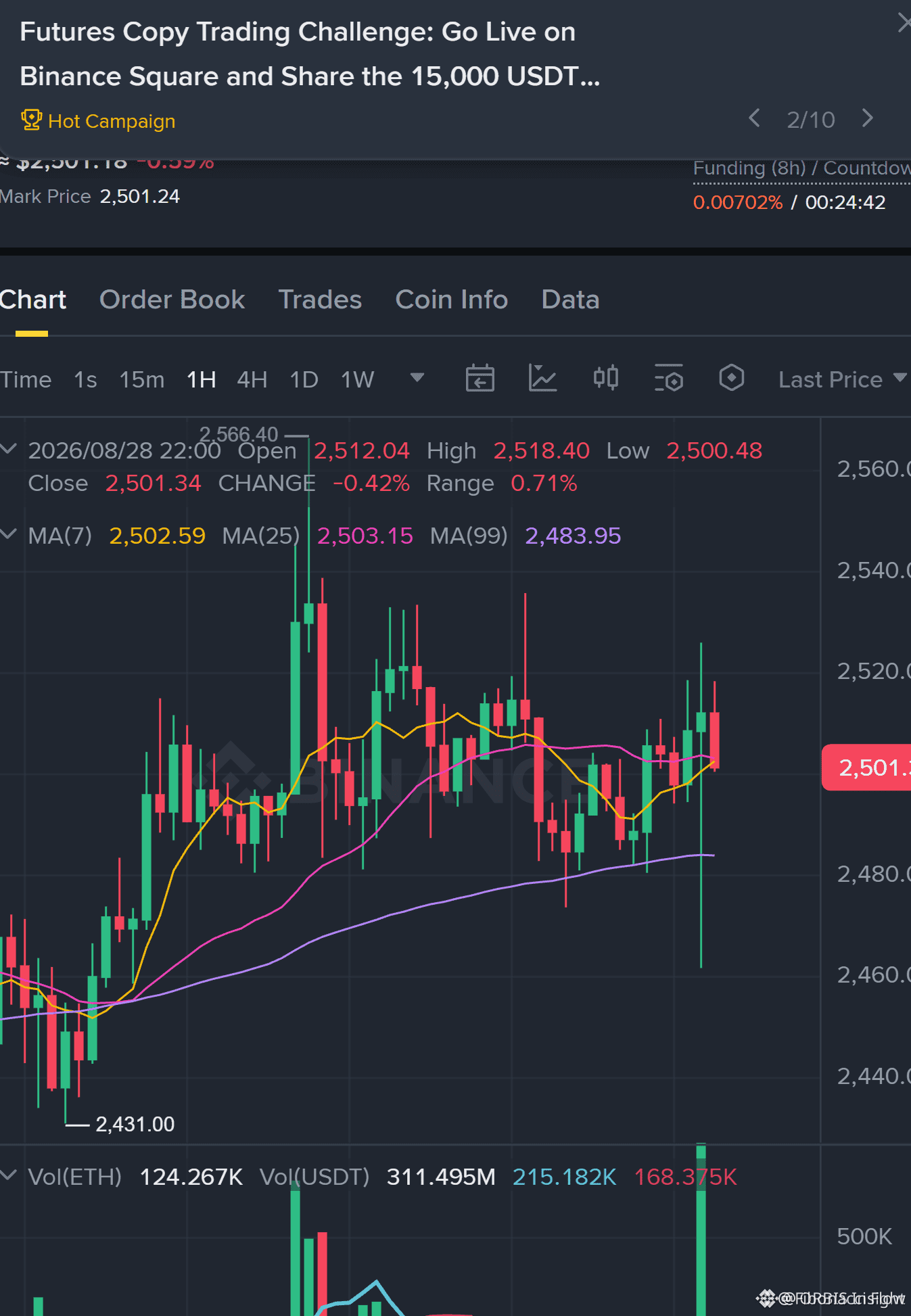
Task: Click the 00:24:42 funding countdown timer
Action: tap(845, 202)
